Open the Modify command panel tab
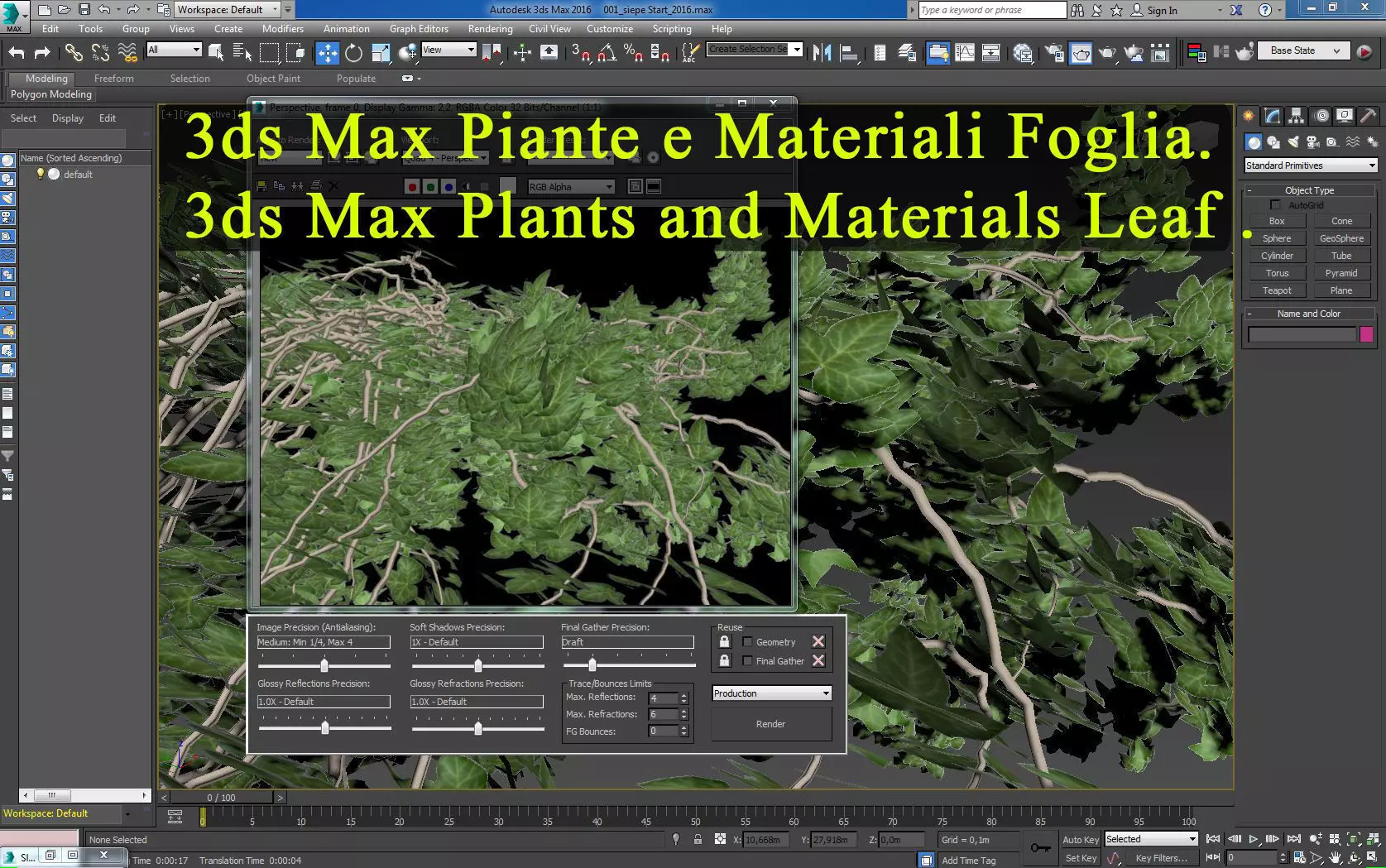This screenshot has width=1386, height=868. [1272, 116]
